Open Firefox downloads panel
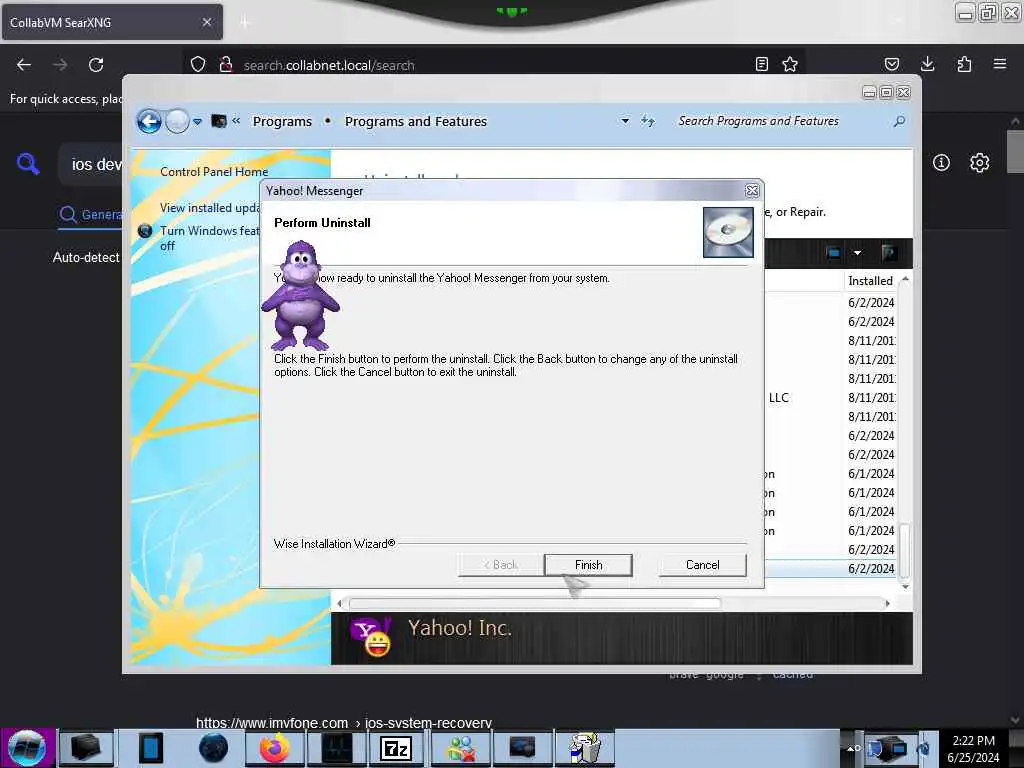 click(927, 64)
